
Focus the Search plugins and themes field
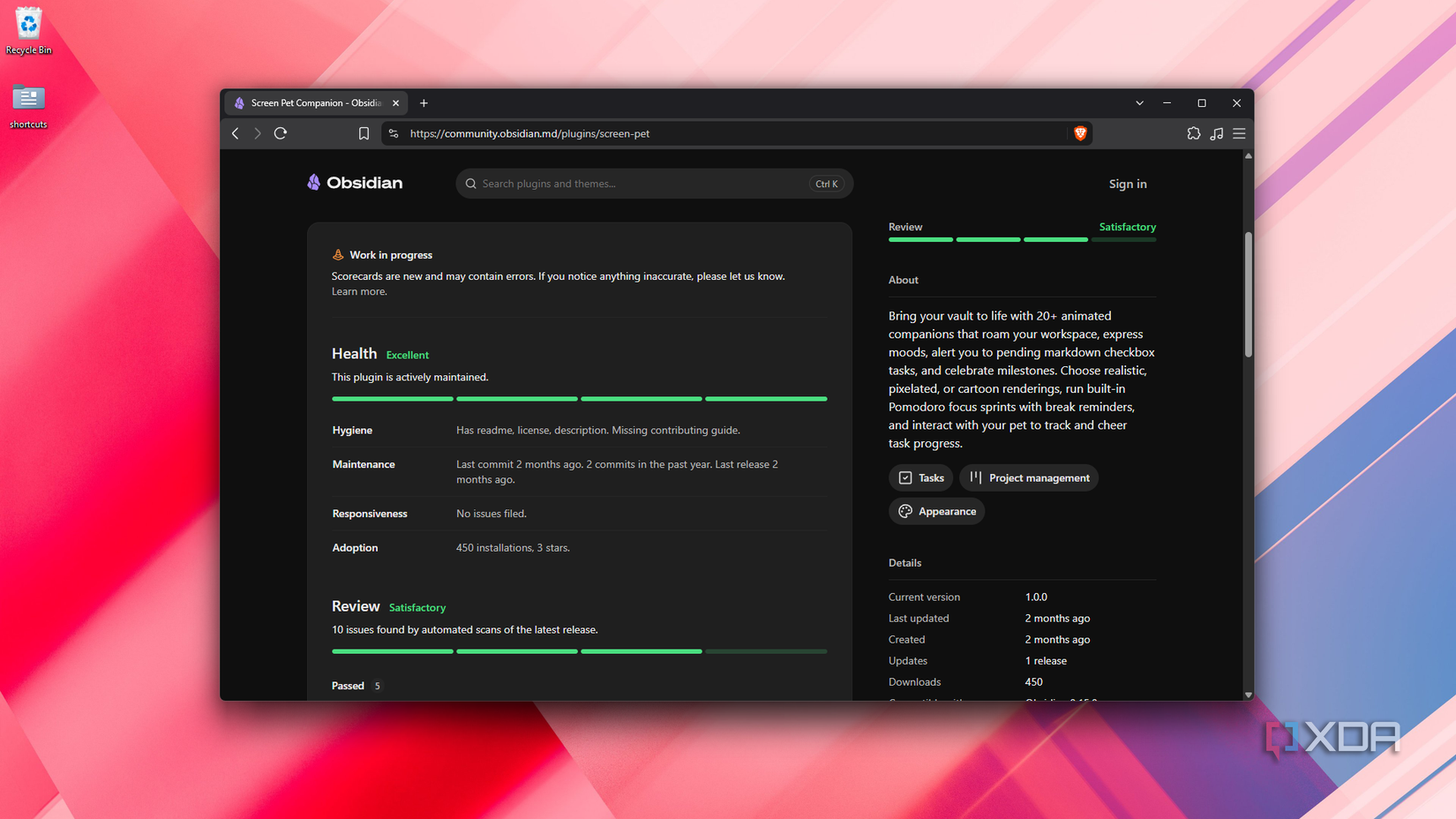click(x=654, y=184)
